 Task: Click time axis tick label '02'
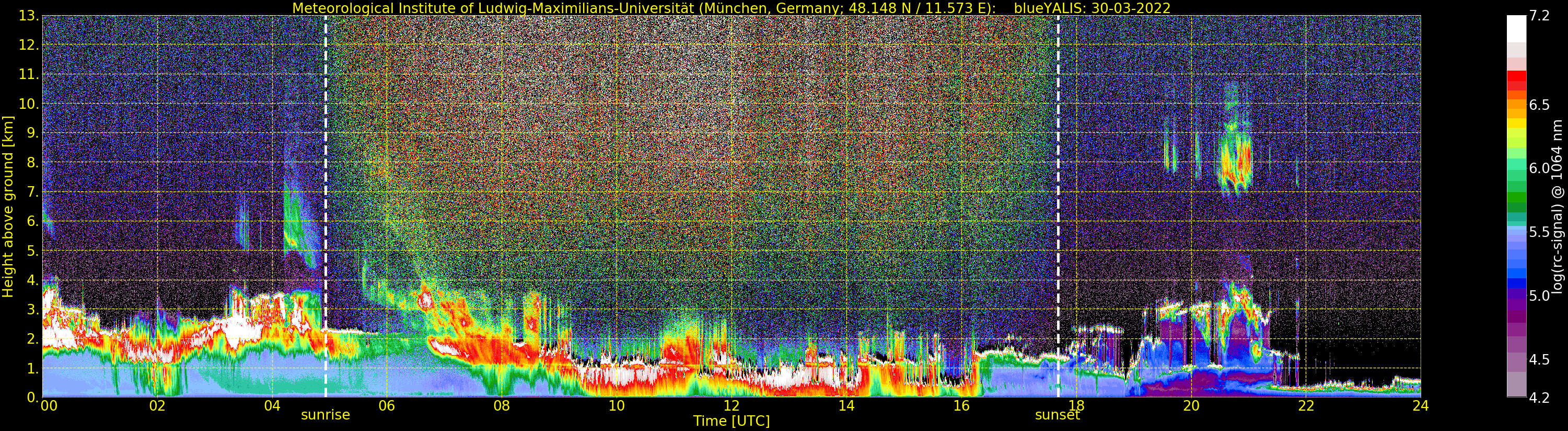(157, 405)
